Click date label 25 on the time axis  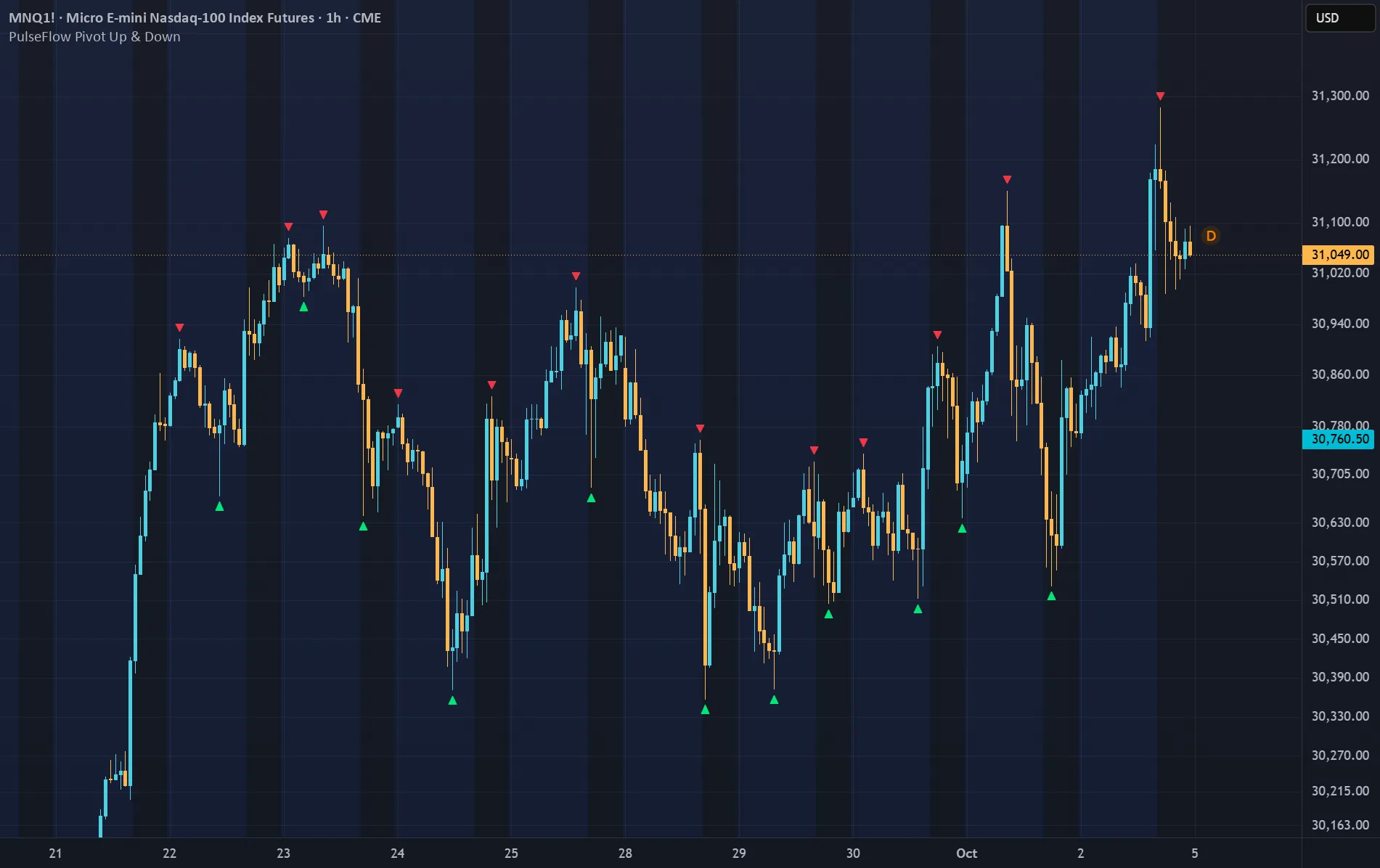pos(511,853)
